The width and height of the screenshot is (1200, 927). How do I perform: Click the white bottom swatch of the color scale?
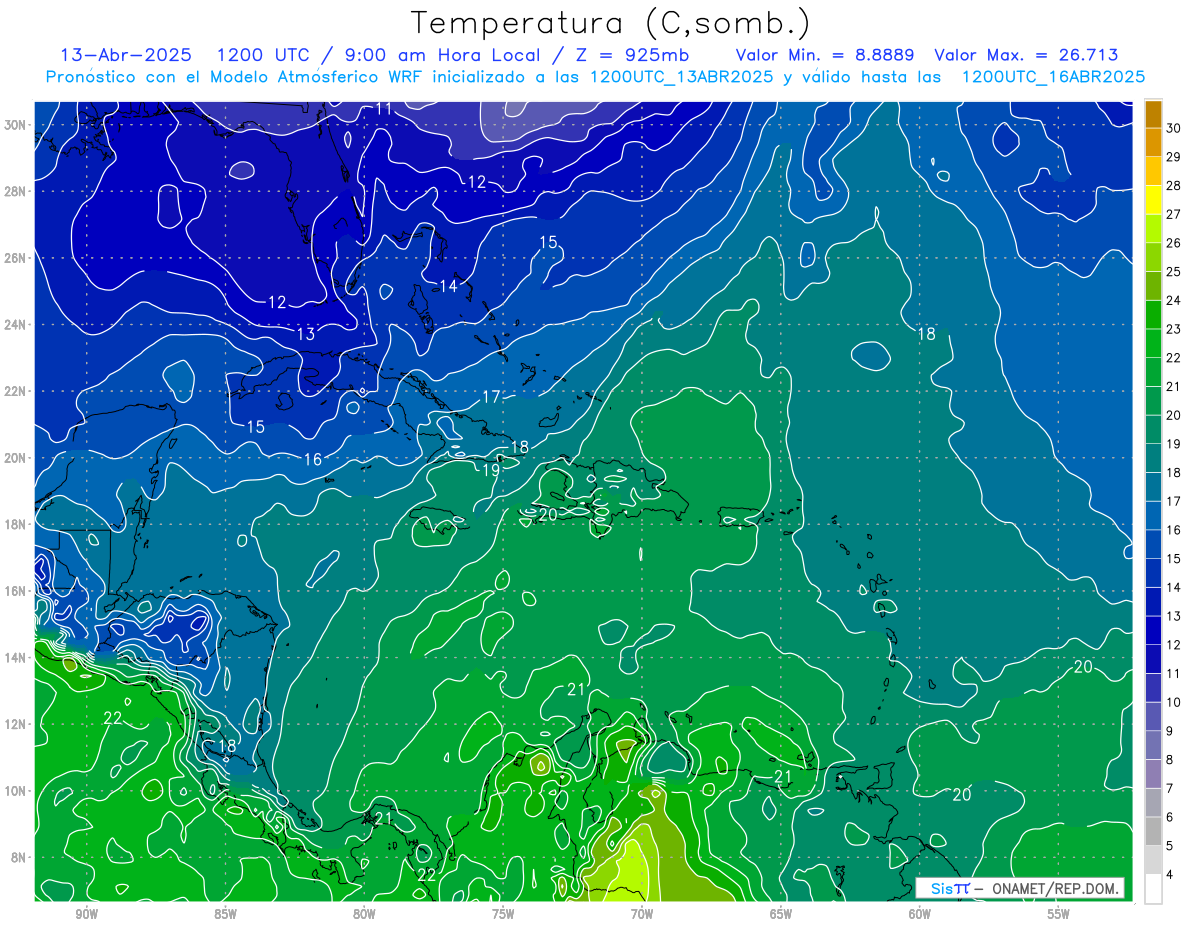click(x=1153, y=889)
